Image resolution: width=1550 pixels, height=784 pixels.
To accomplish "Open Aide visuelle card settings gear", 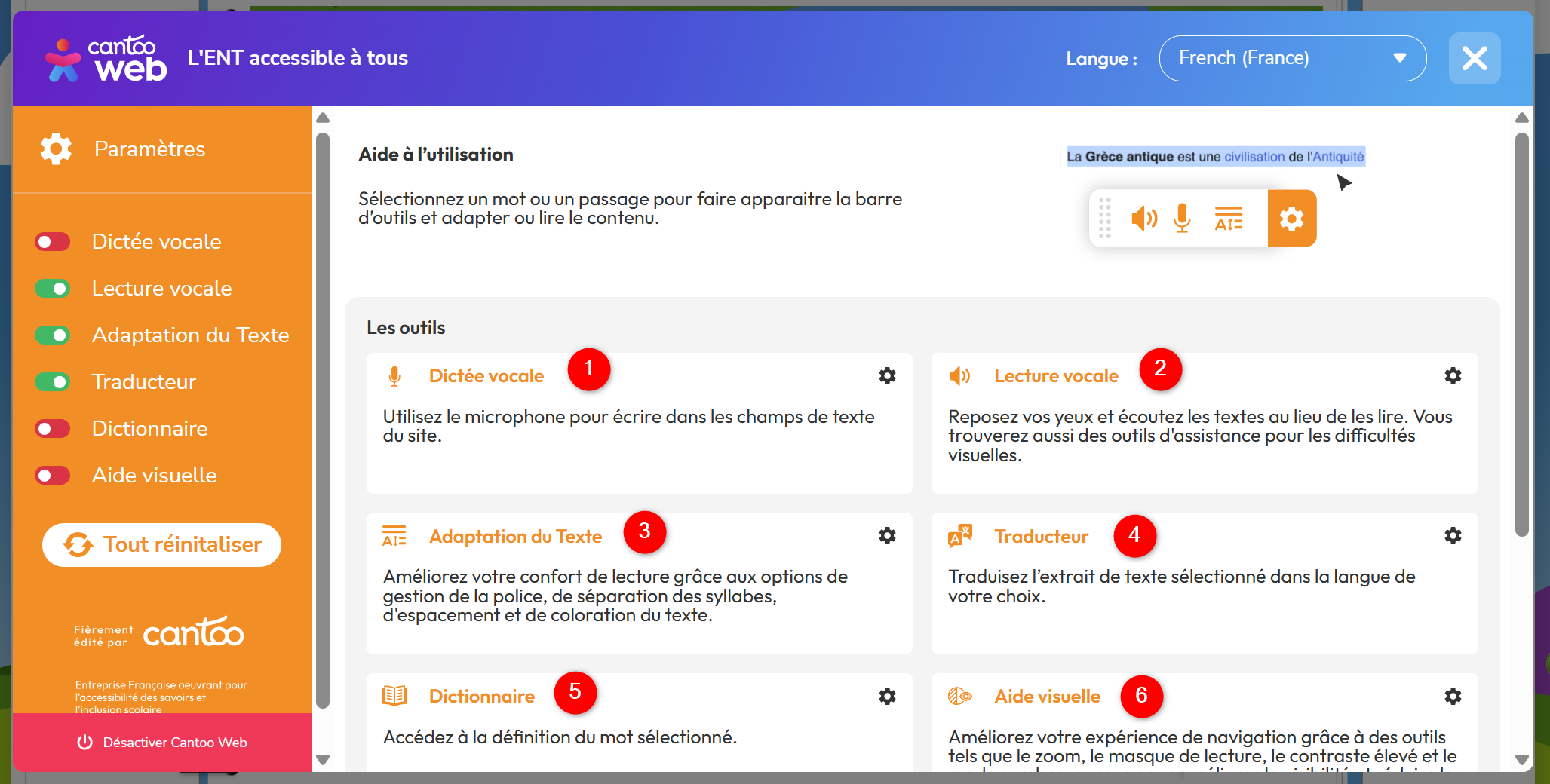I will pos(1452,696).
